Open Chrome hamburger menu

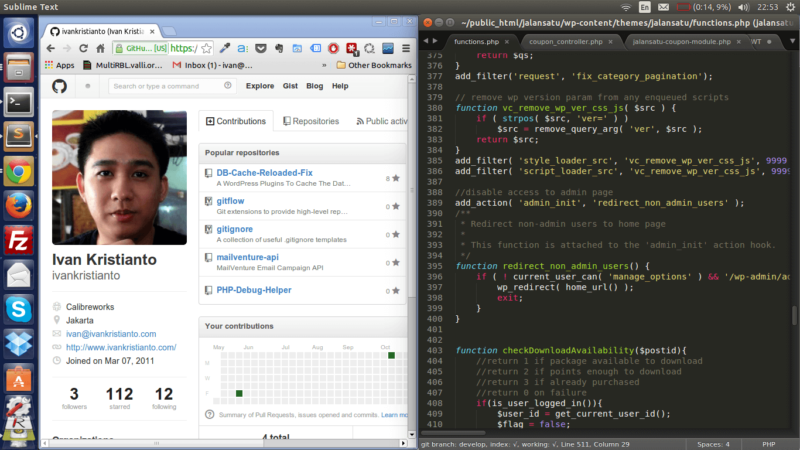click(x=406, y=48)
